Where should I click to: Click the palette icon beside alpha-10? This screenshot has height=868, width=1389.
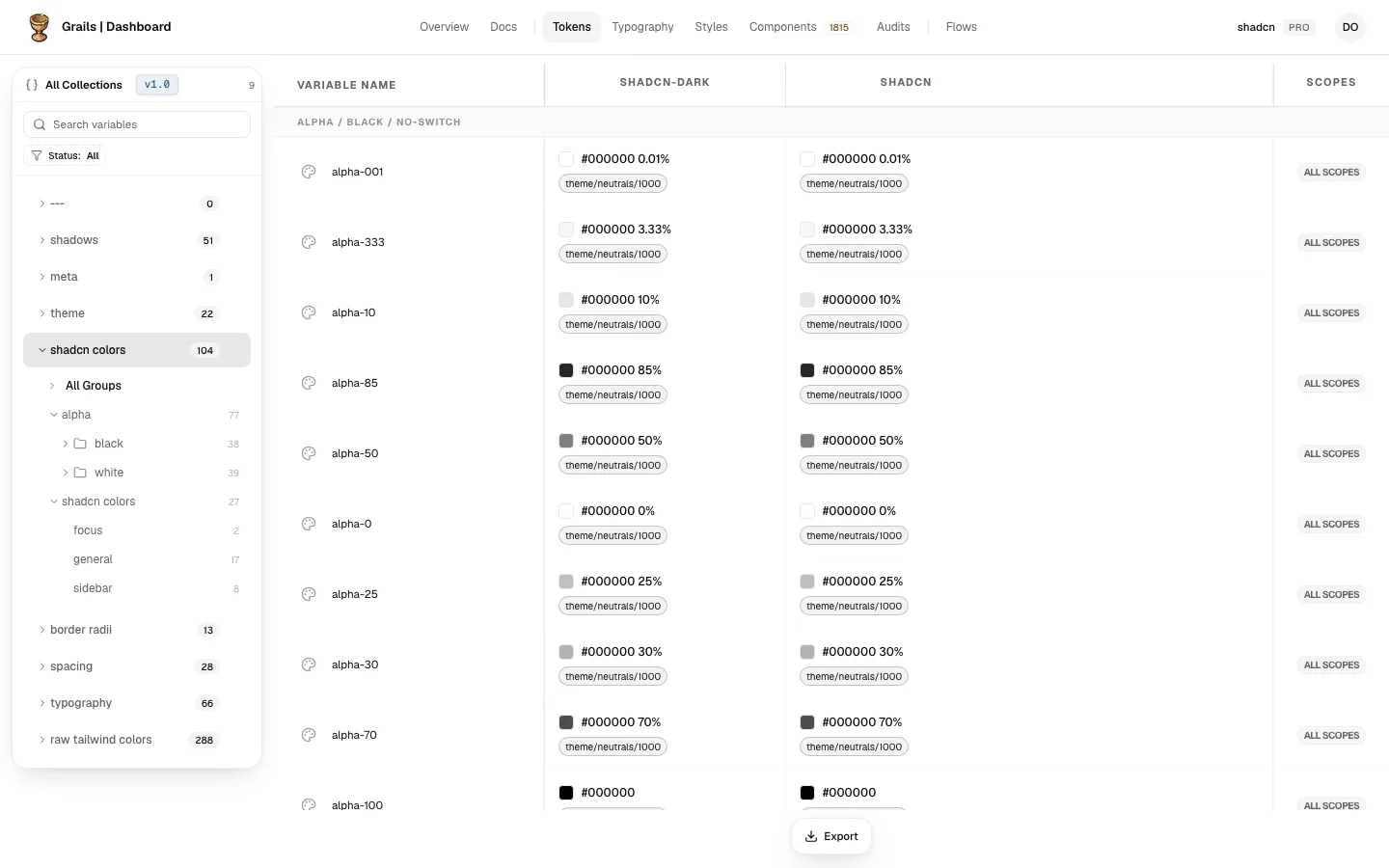[309, 312]
